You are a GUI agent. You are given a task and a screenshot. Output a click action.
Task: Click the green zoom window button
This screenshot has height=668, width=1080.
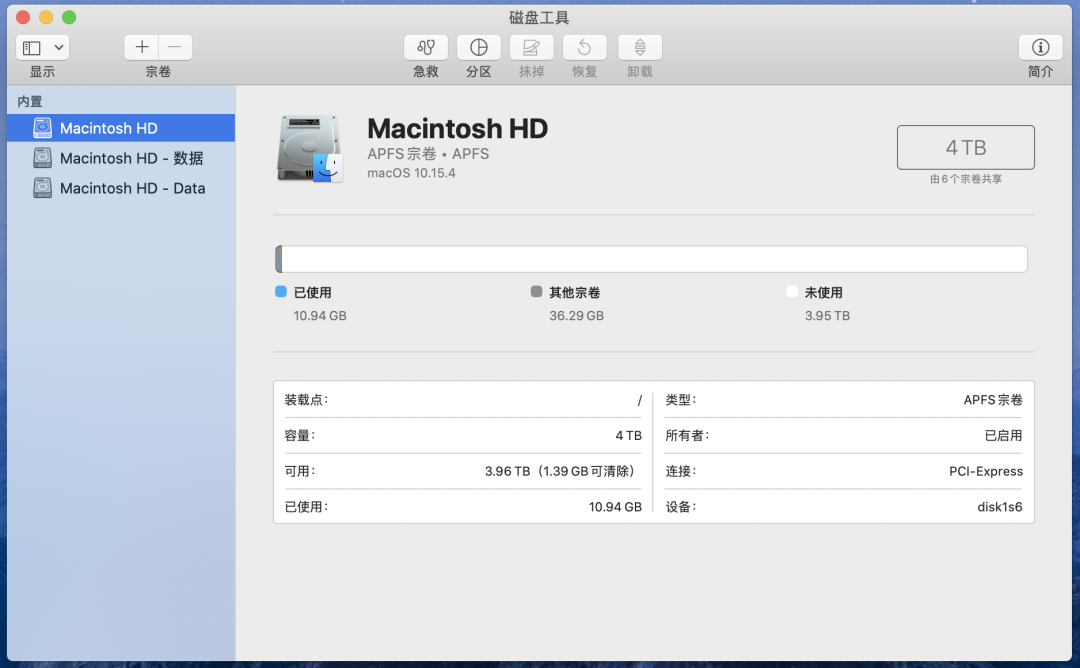click(x=69, y=17)
